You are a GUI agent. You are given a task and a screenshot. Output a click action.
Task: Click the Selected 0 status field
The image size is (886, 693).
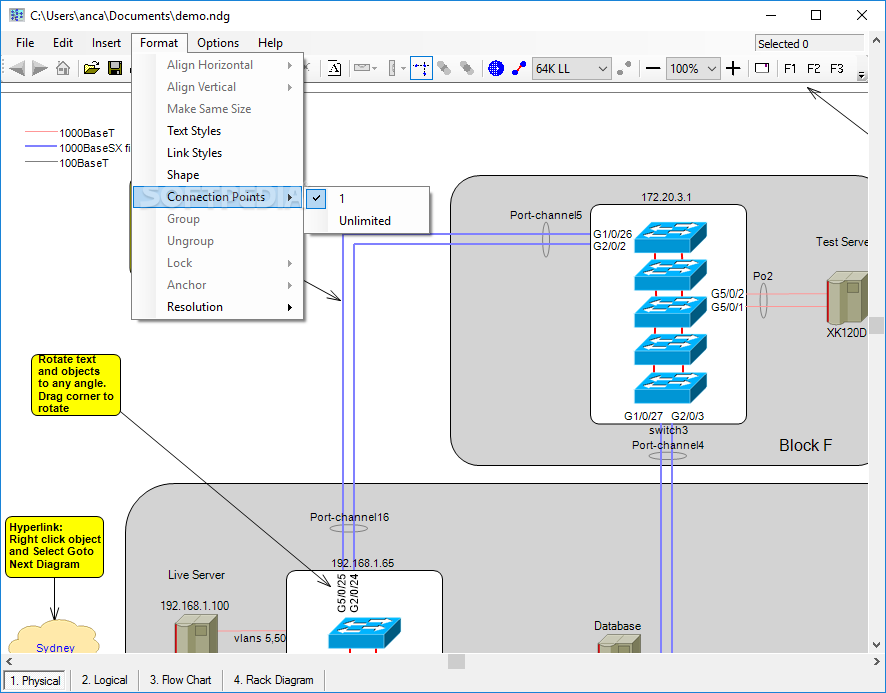809,44
